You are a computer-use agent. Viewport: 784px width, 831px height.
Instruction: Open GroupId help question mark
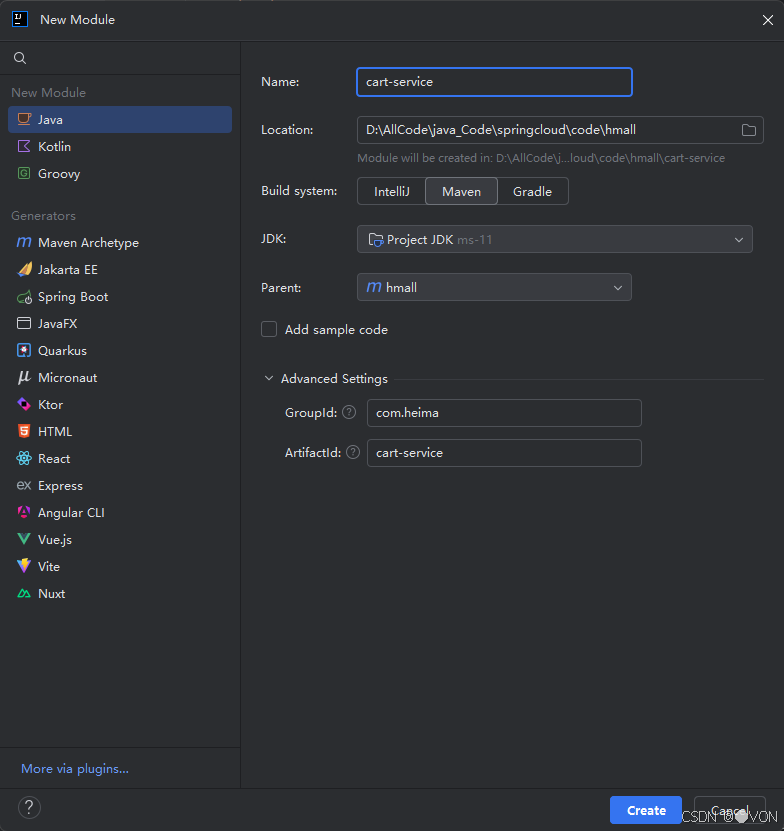pyautogui.click(x=349, y=412)
